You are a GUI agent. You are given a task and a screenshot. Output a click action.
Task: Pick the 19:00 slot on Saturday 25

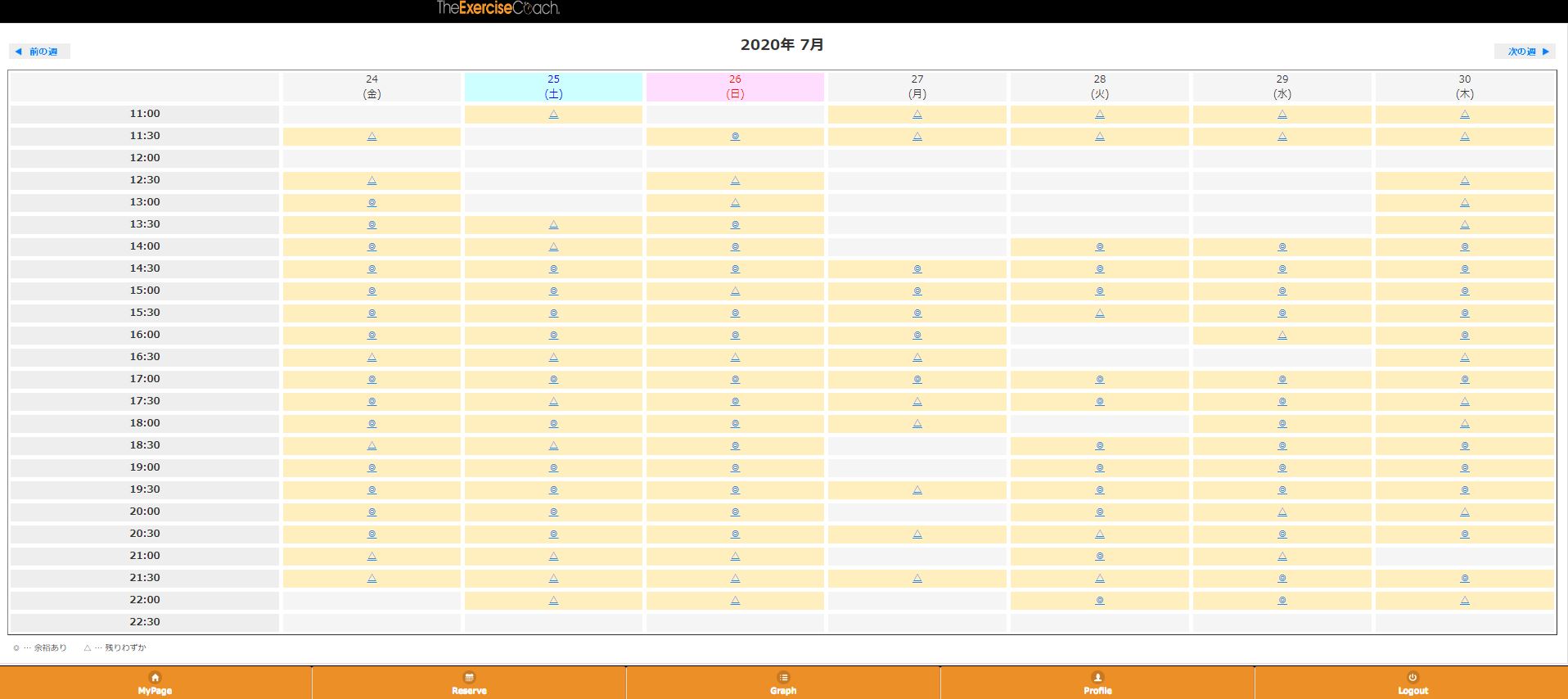553,468
